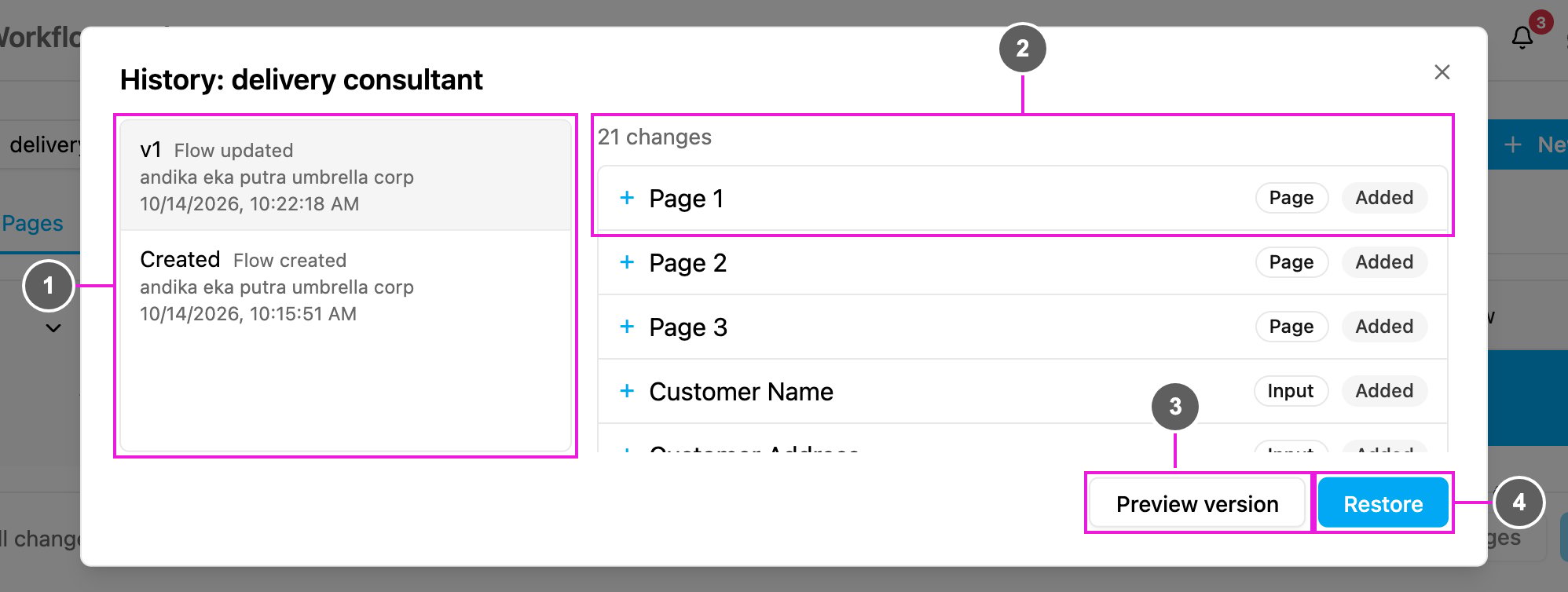
Task: Close the History dialog
Action: [1442, 72]
